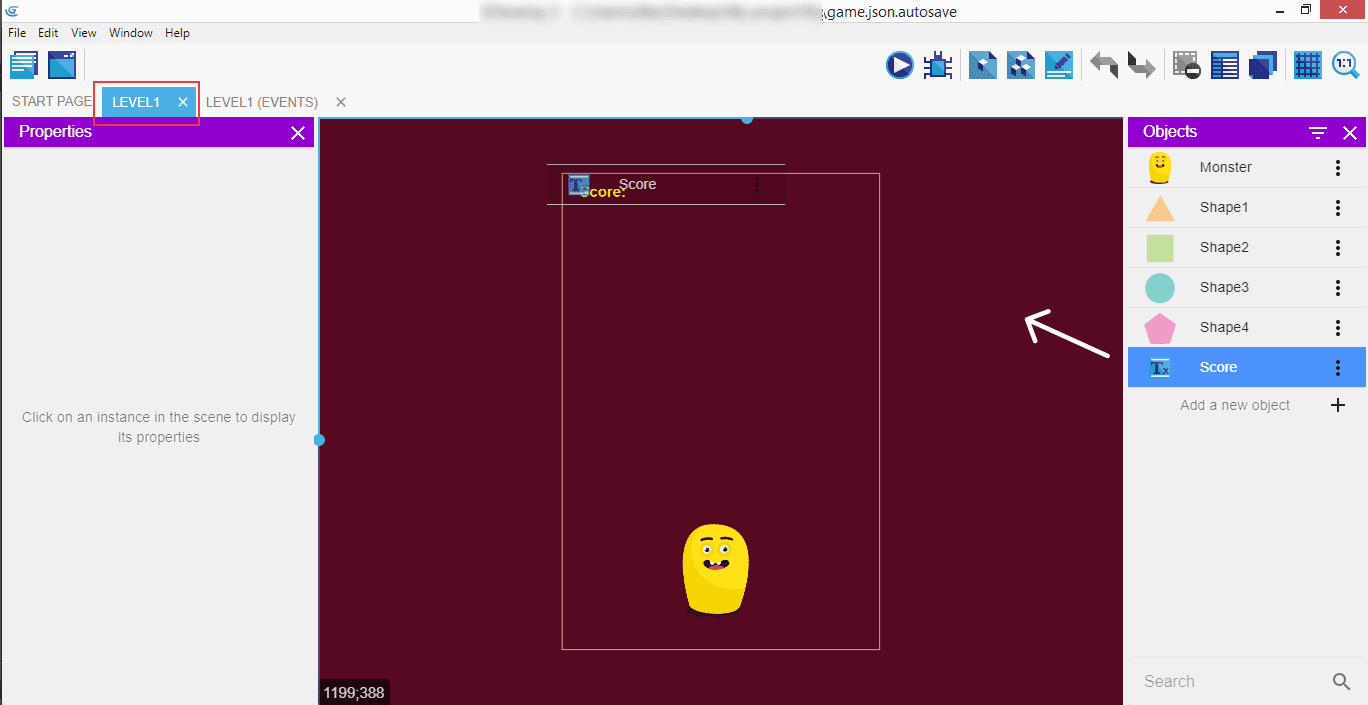Reset zoom to 1:1
Screen dimensions: 1368x705
1346,66
